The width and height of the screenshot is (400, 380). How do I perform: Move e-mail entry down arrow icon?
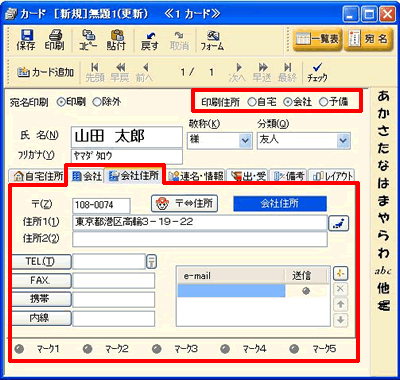340,320
